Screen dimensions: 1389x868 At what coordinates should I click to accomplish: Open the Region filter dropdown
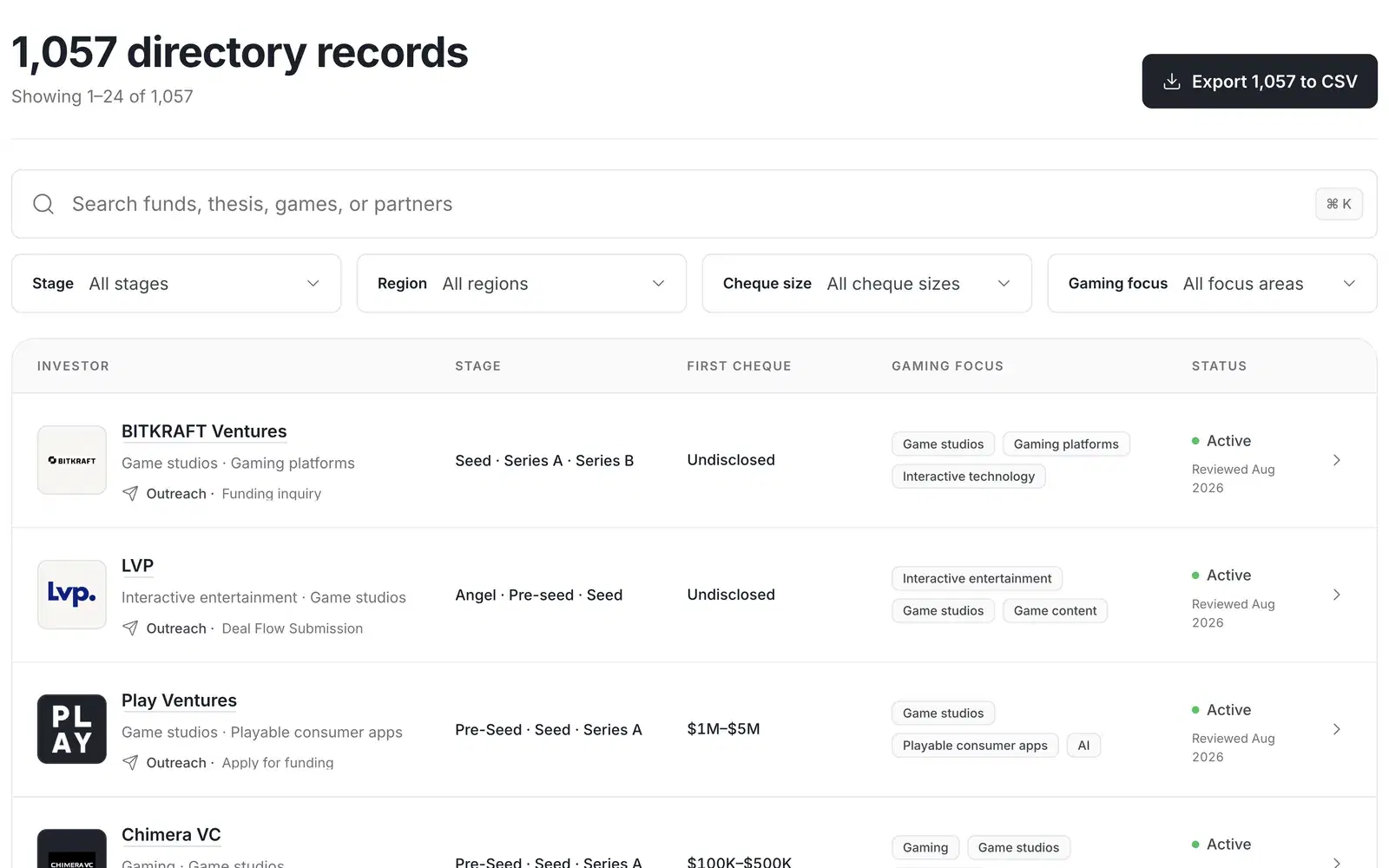coord(522,284)
